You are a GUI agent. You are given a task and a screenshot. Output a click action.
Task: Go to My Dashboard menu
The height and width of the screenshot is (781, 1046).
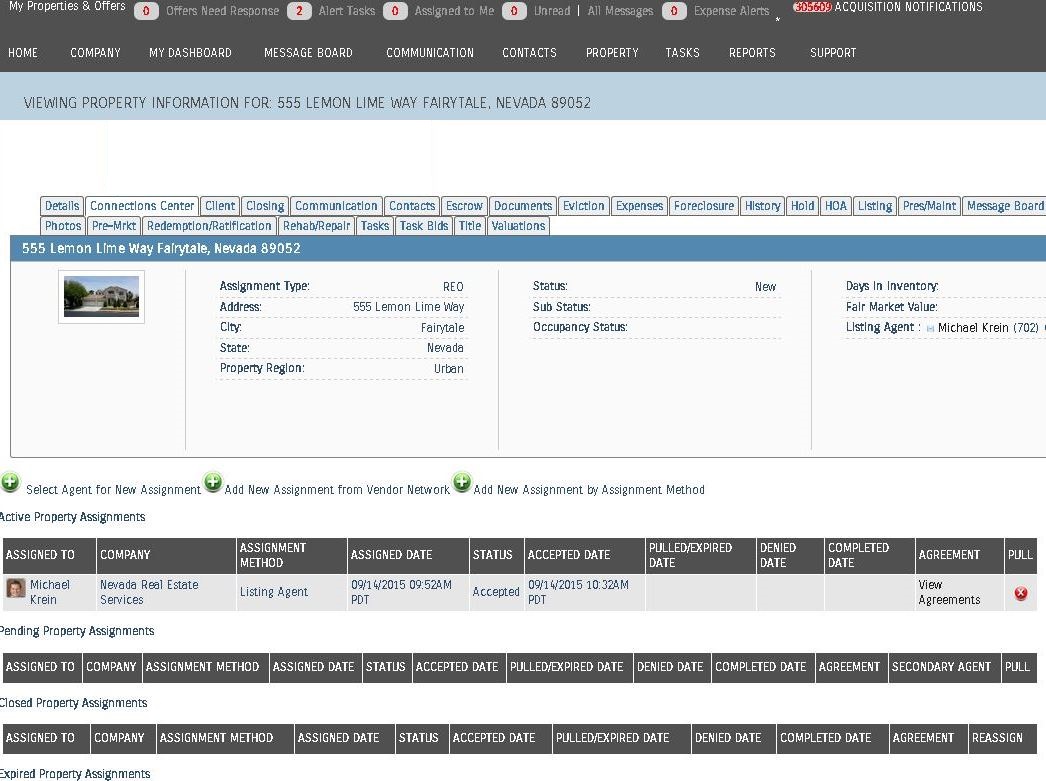(x=190, y=53)
